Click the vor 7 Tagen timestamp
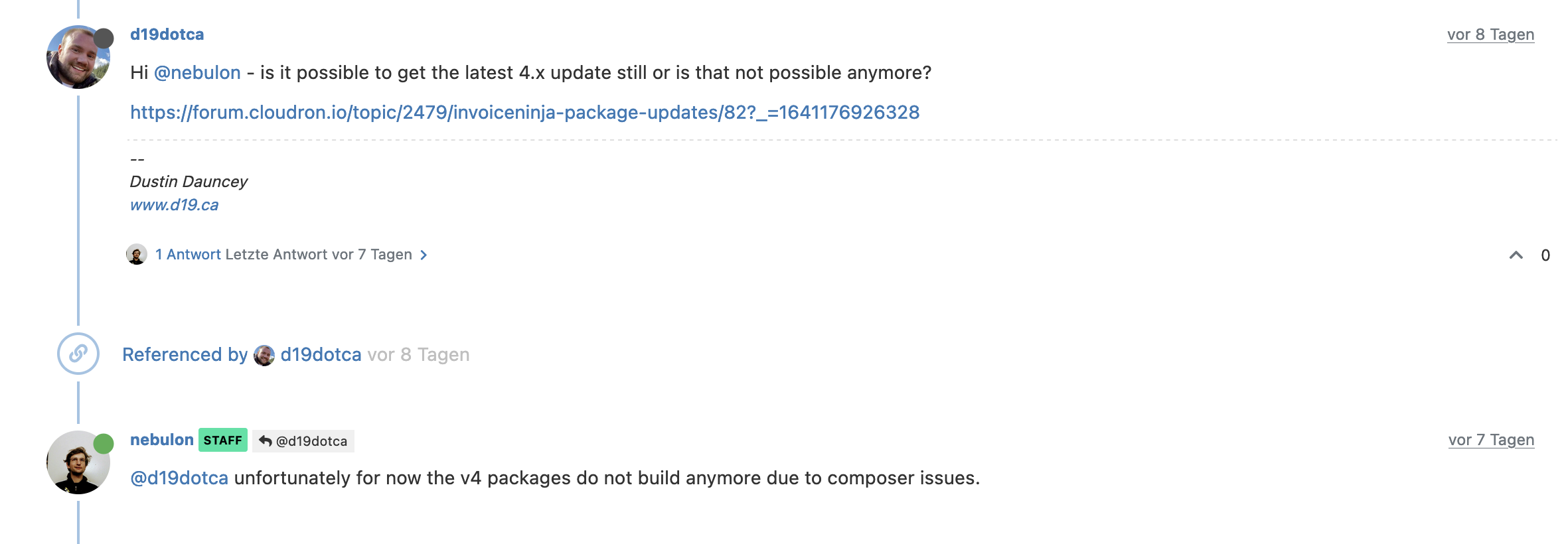This screenshot has height=544, width=1568. click(1491, 440)
